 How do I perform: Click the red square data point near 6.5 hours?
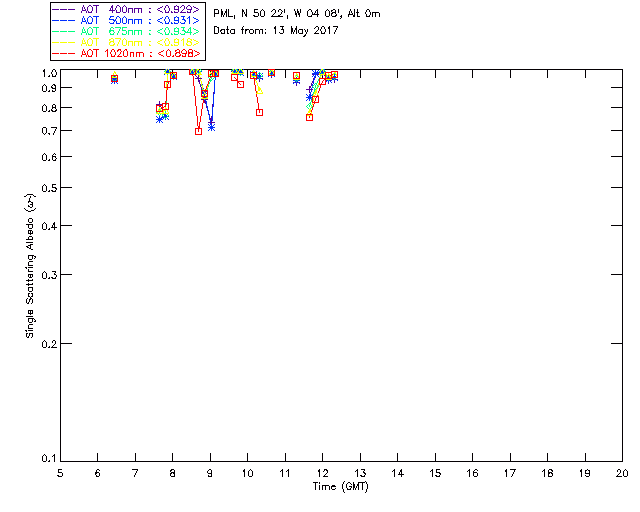click(115, 79)
